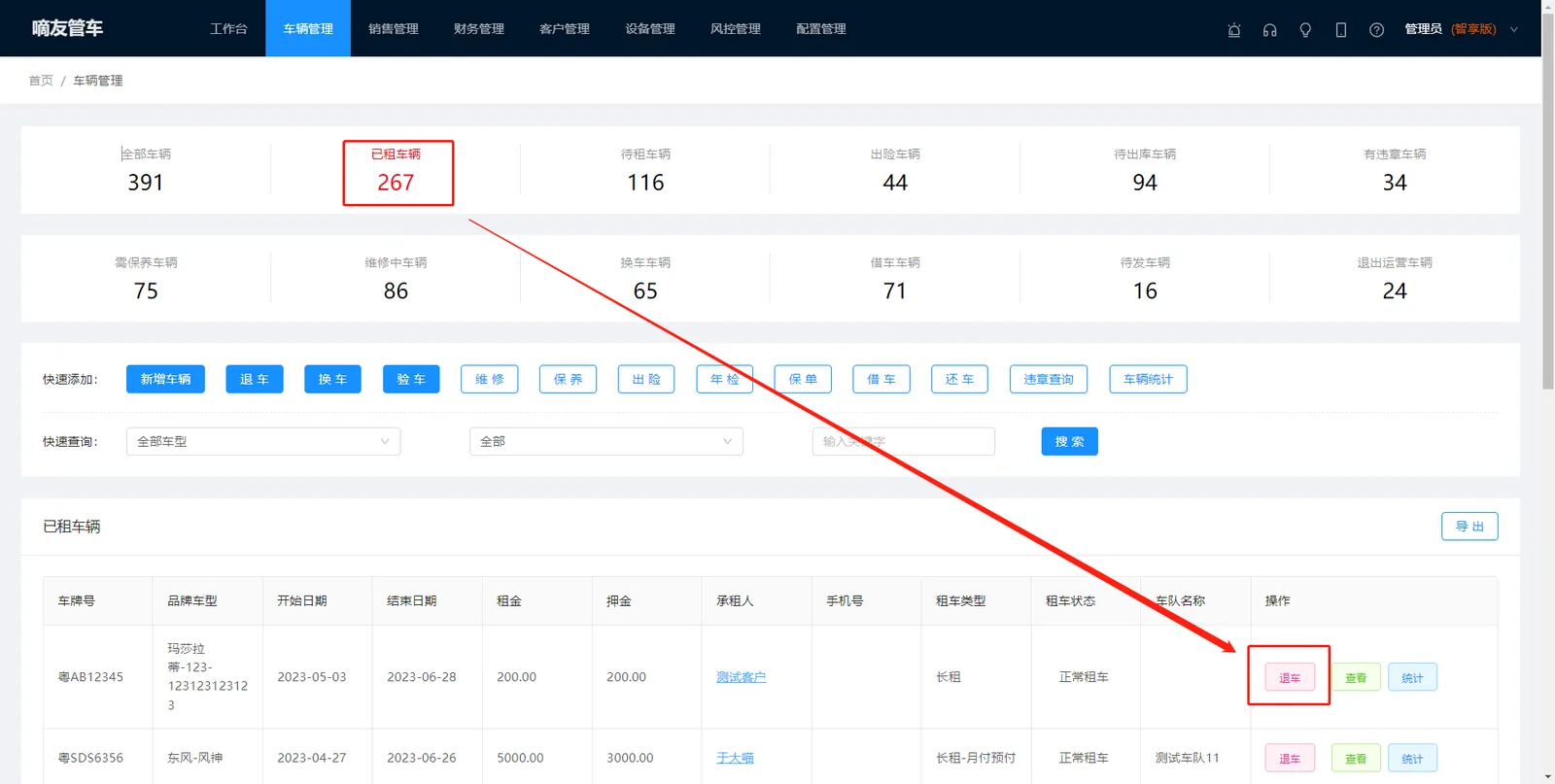
Task: Click the lightbulb tips icon
Action: tap(1305, 29)
